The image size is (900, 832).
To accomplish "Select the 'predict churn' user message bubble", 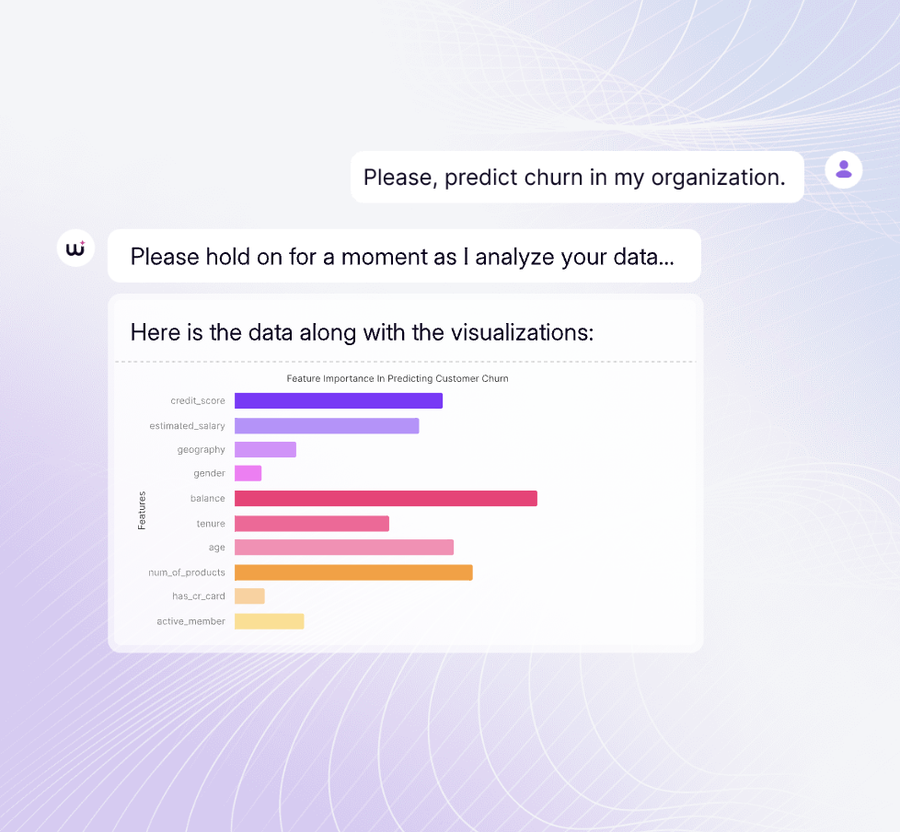I will (x=577, y=177).
